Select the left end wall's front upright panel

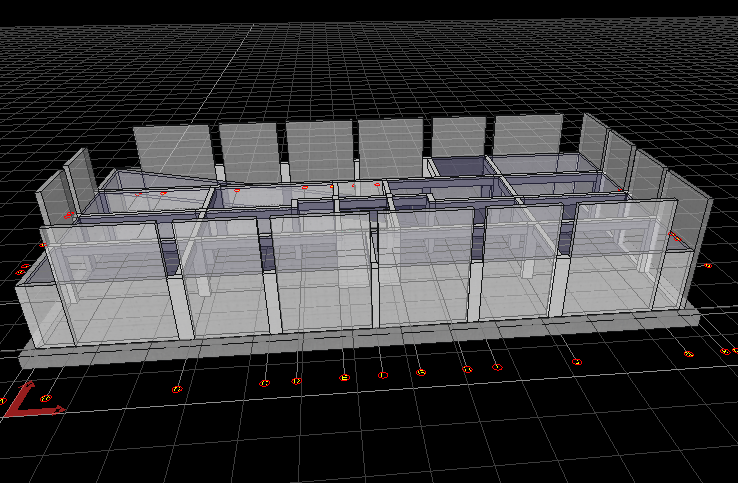point(52,198)
